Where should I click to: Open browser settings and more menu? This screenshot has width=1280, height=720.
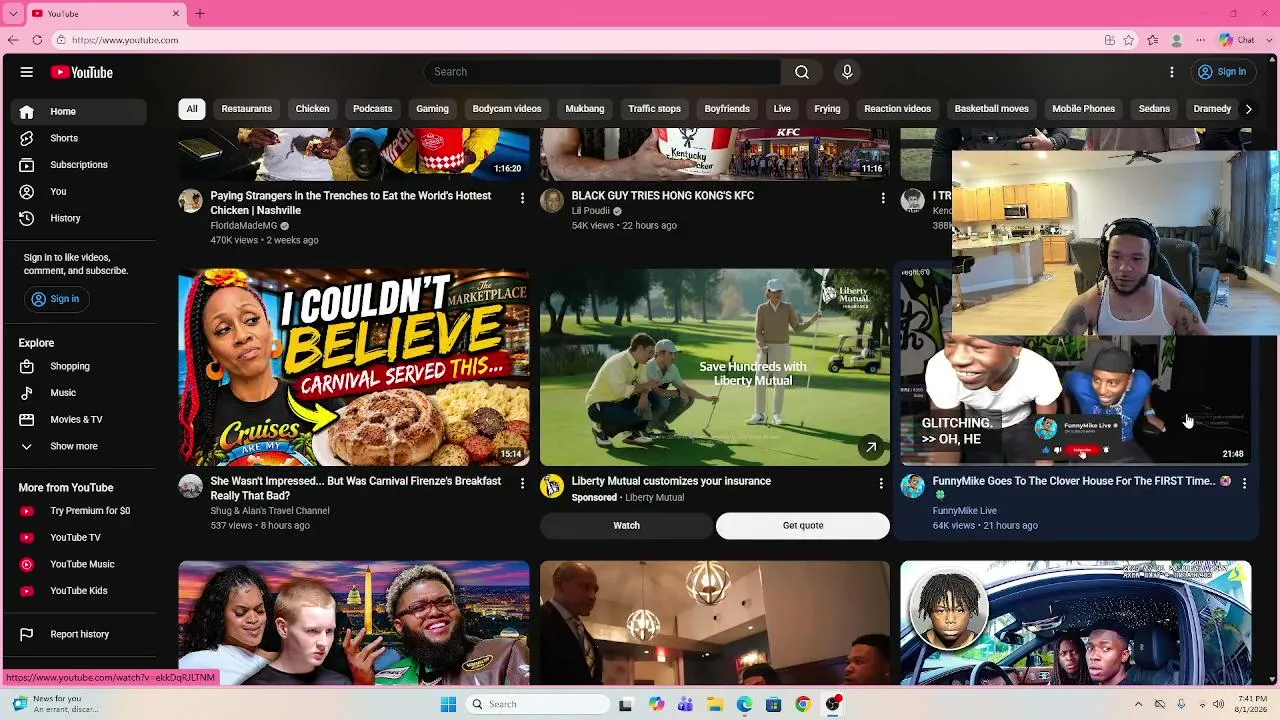(1201, 40)
